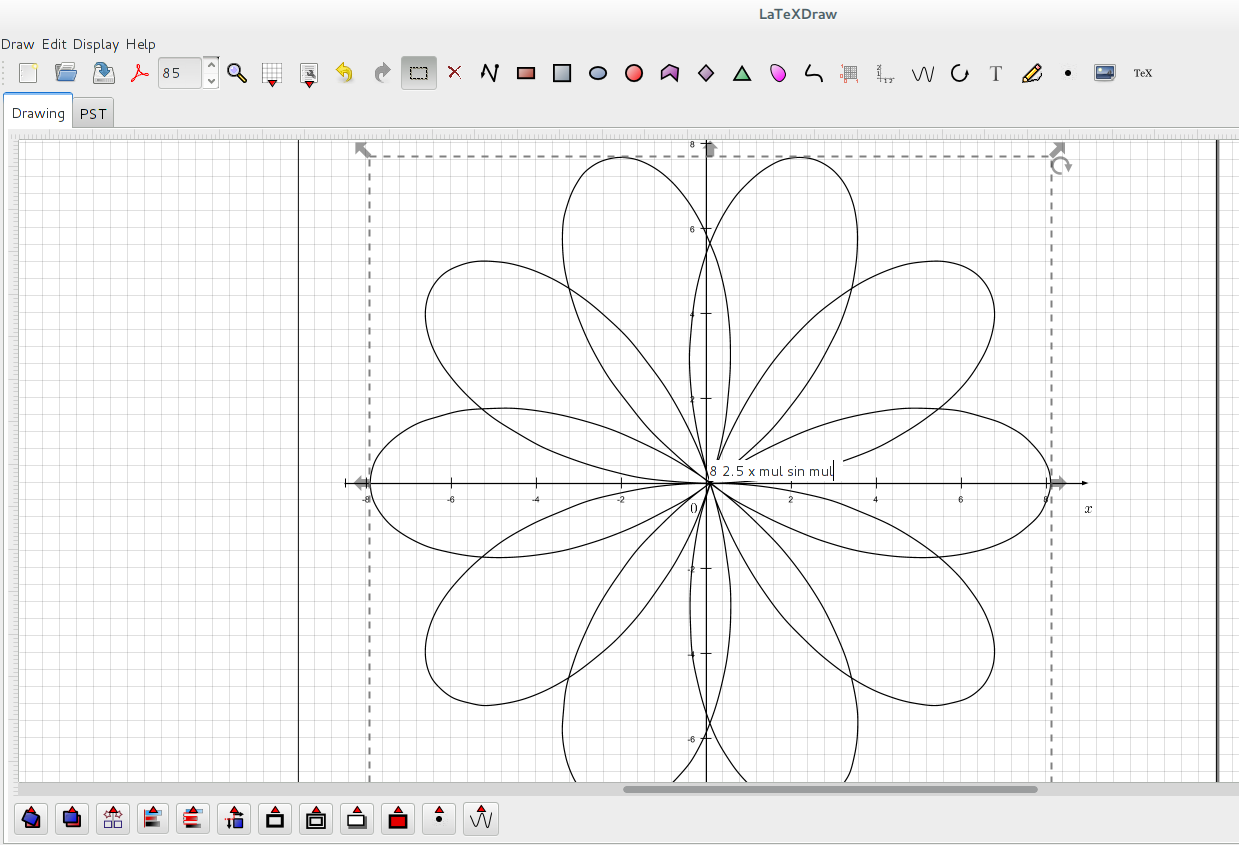This screenshot has height=845, width=1239.
Task: Open the TeX code insertion tool
Action: pyautogui.click(x=1142, y=73)
